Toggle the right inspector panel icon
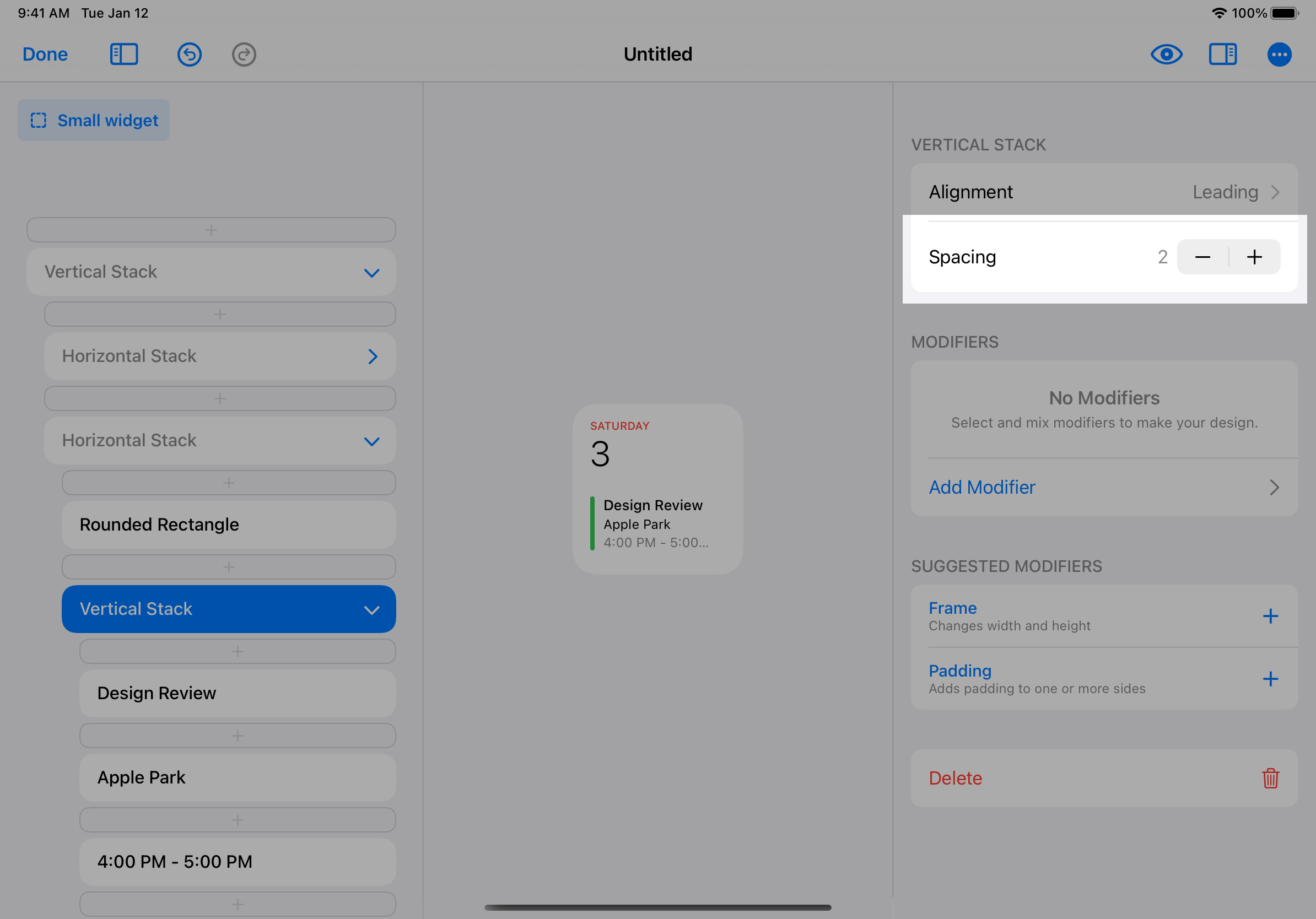This screenshot has width=1316, height=919. [1222, 55]
